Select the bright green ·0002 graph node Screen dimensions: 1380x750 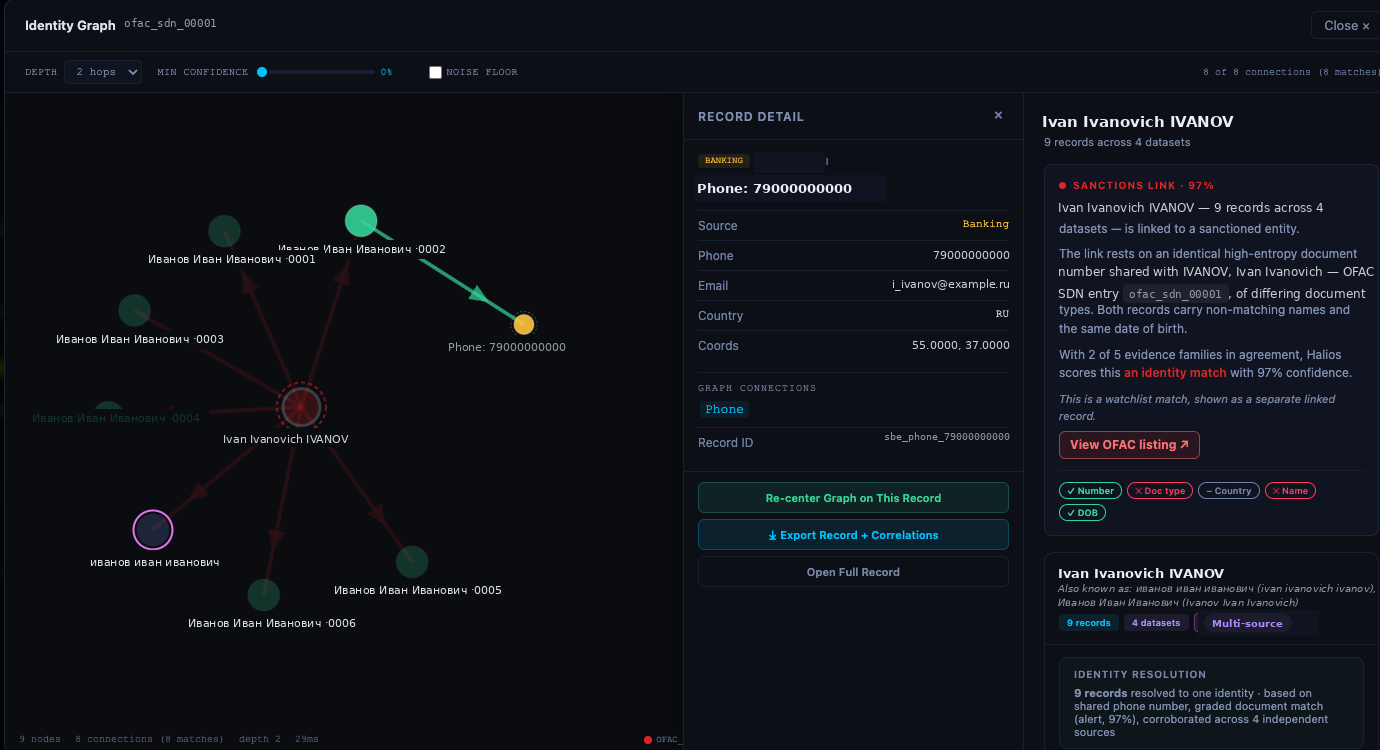(x=361, y=221)
